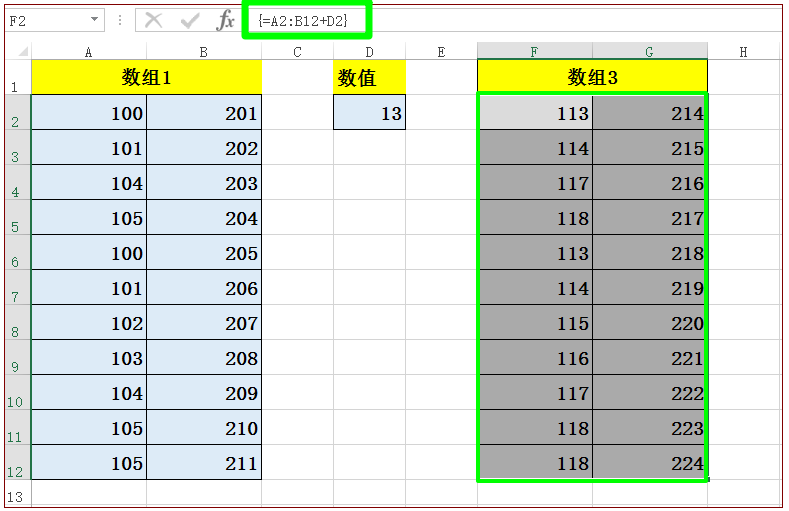The height and width of the screenshot is (511, 789).
Task: Select row 8 header
Action: 18,322
